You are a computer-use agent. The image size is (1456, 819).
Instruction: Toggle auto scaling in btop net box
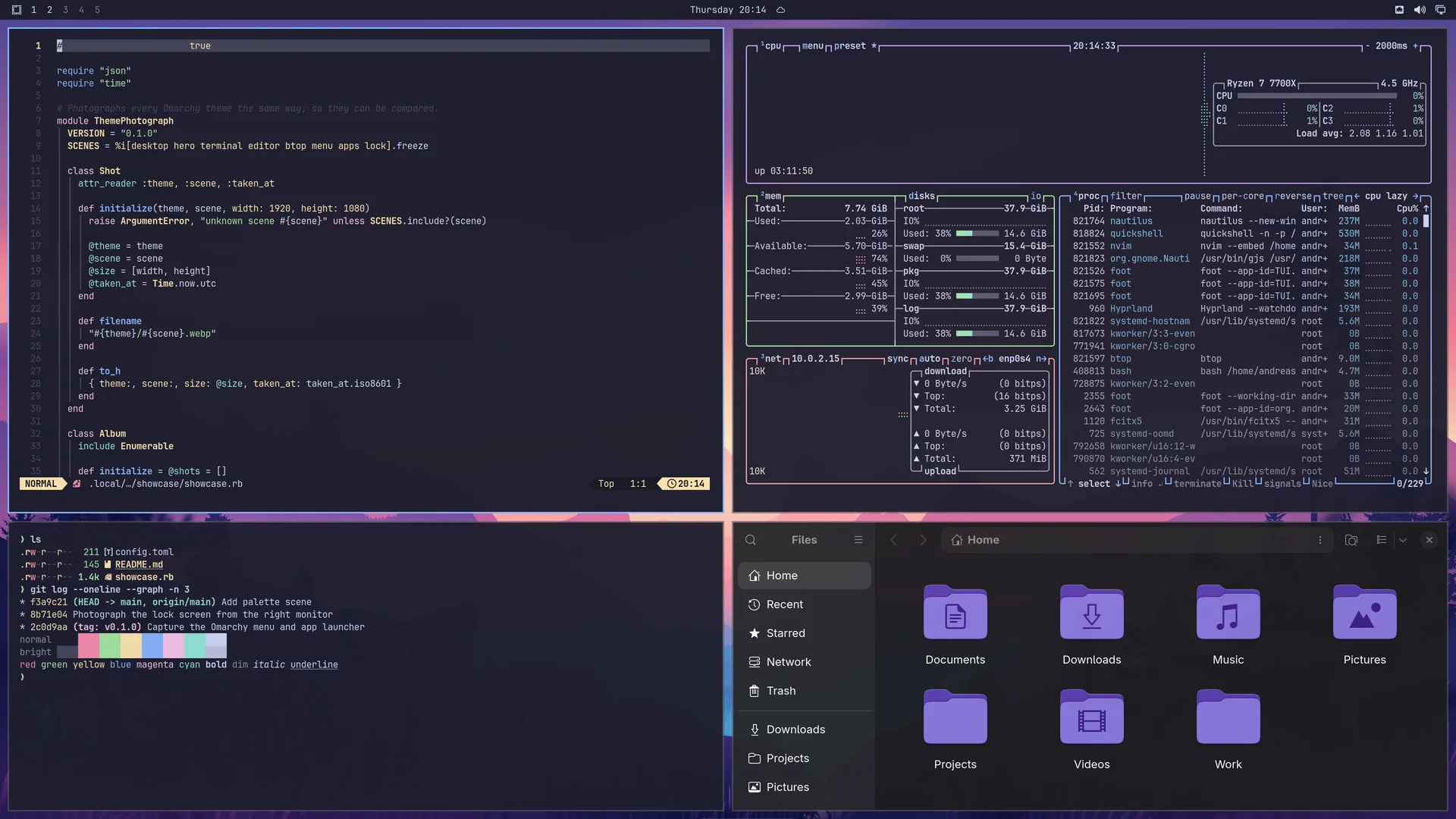pos(930,359)
